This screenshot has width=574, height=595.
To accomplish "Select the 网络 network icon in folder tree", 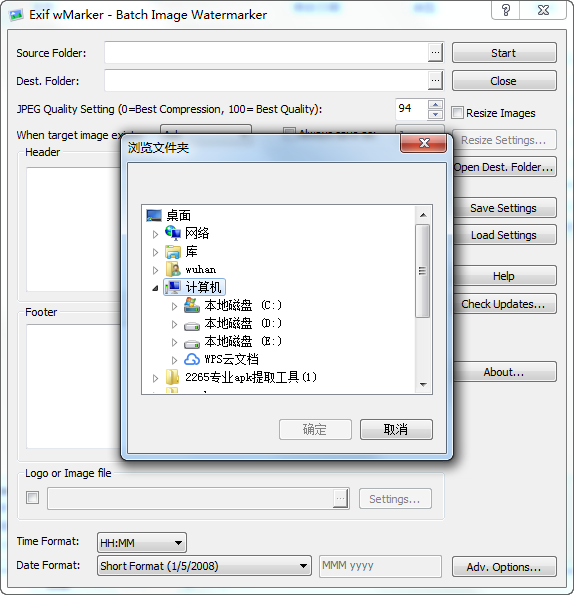I will pyautogui.click(x=173, y=233).
